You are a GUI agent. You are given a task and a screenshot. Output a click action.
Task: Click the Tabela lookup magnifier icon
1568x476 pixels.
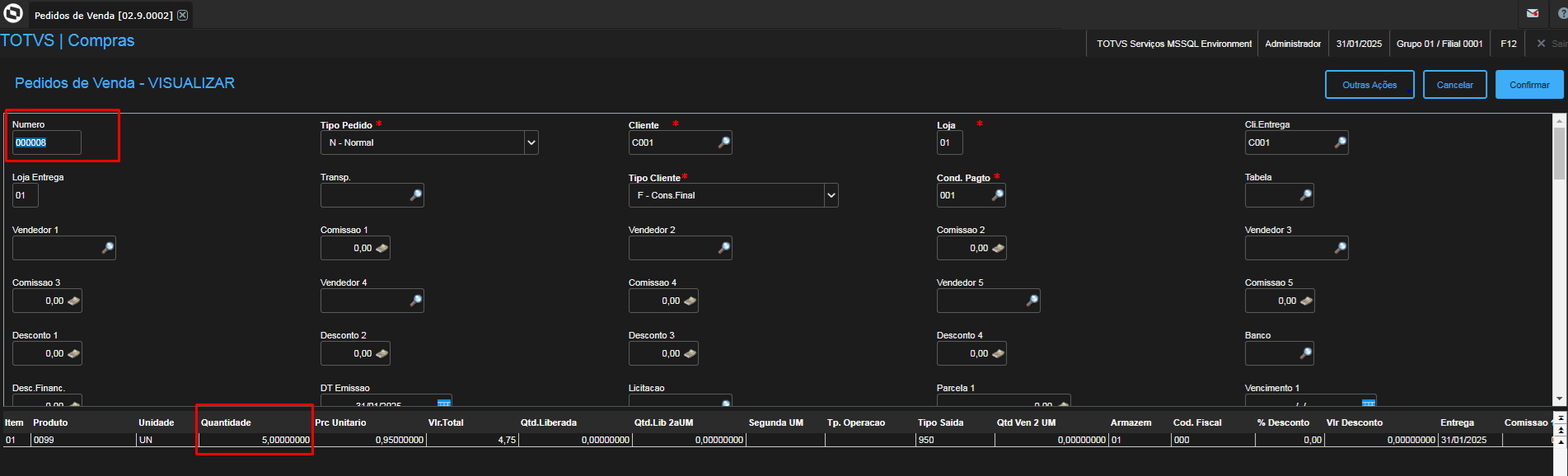pyautogui.click(x=1305, y=195)
